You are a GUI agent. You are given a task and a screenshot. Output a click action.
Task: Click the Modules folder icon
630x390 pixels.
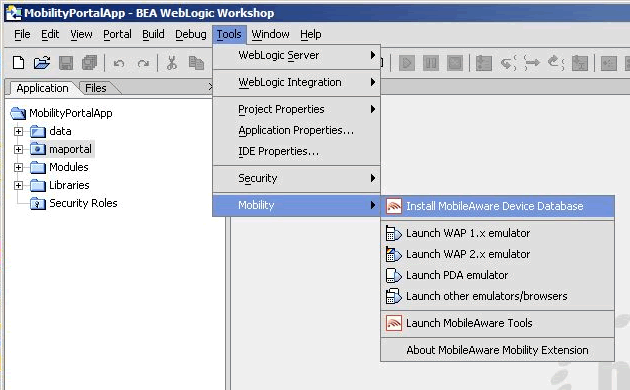[38, 167]
